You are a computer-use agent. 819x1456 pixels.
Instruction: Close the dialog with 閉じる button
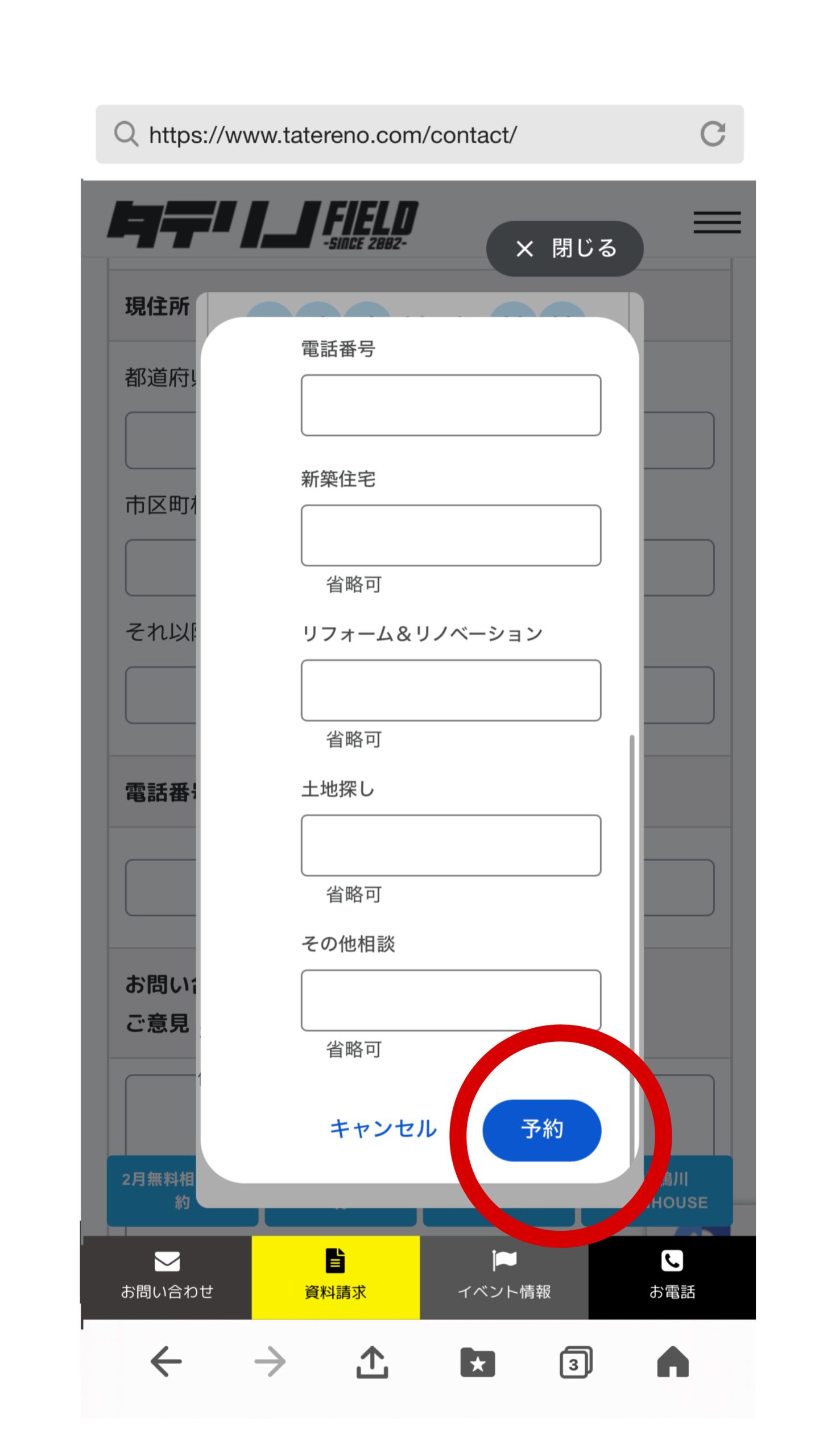click(x=565, y=249)
